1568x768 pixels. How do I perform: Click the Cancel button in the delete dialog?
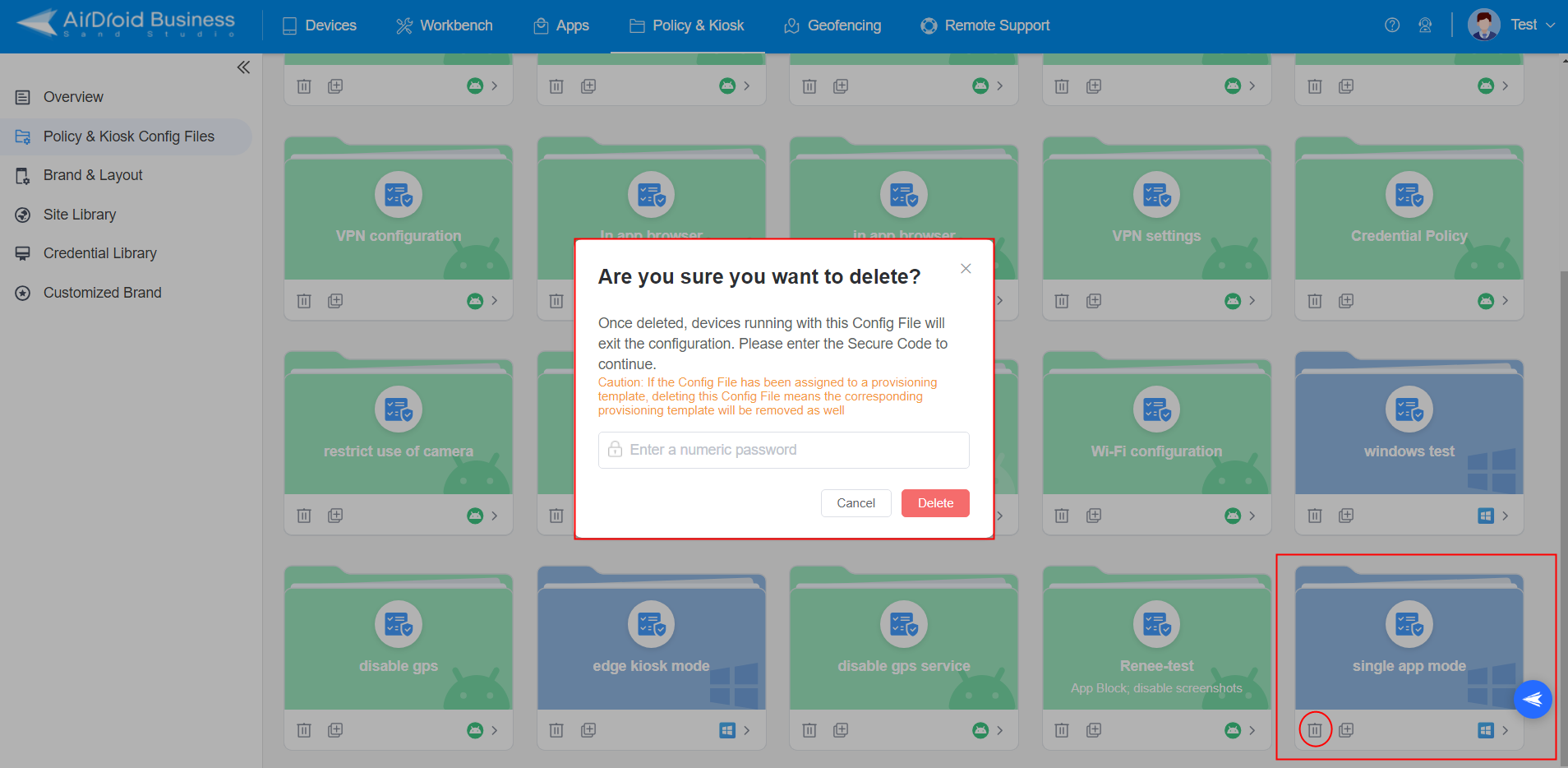pyautogui.click(x=855, y=502)
